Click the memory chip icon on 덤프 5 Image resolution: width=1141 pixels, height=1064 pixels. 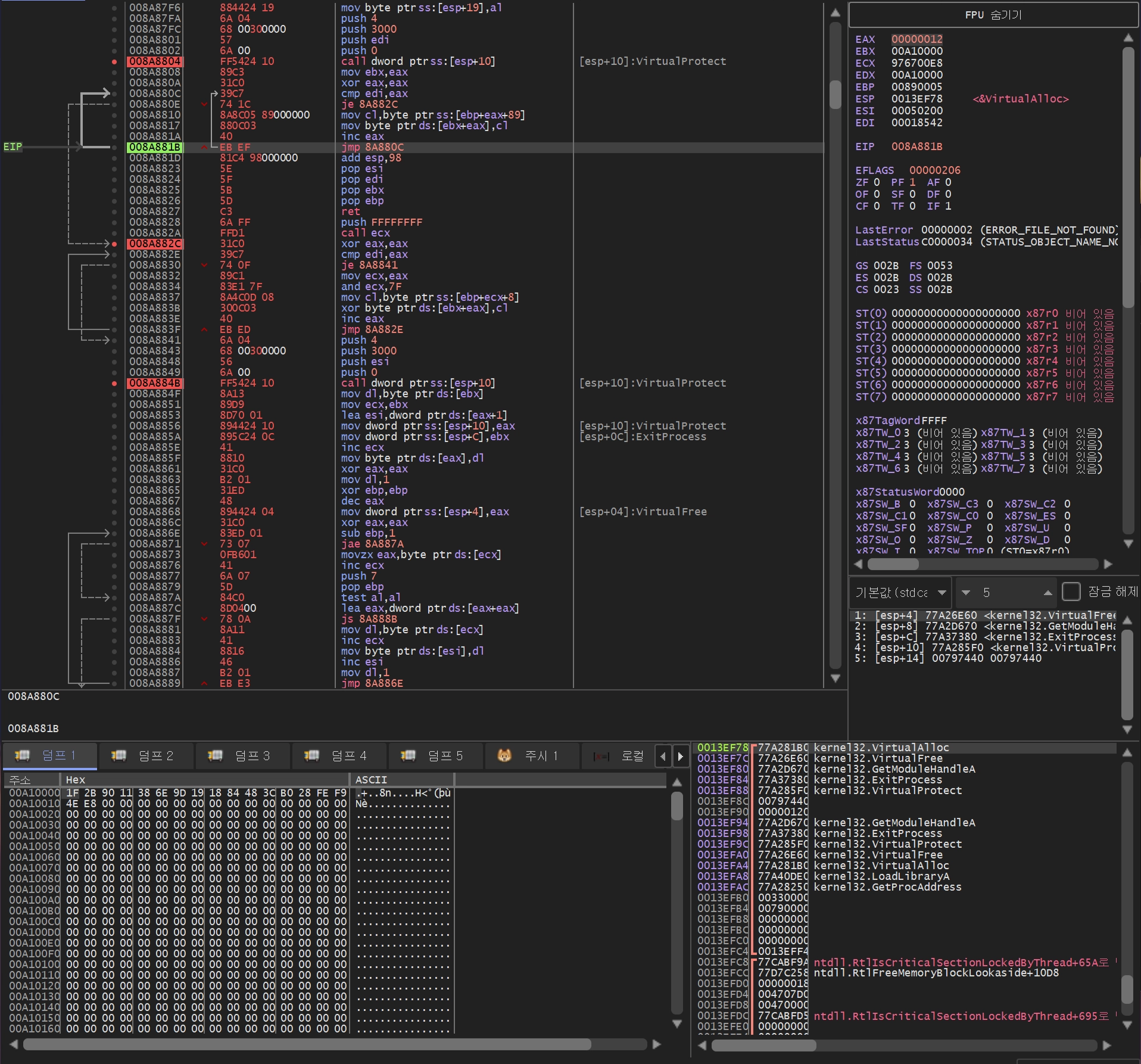[408, 755]
